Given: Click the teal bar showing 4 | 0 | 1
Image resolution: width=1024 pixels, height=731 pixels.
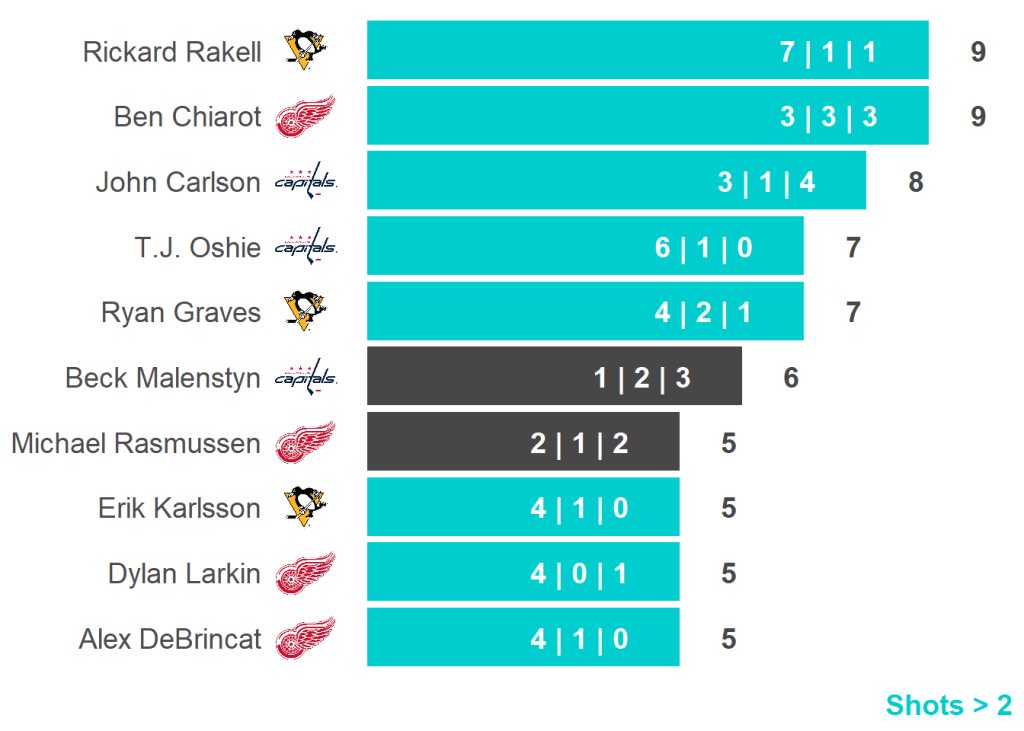Looking at the screenshot, I should point(522,572).
